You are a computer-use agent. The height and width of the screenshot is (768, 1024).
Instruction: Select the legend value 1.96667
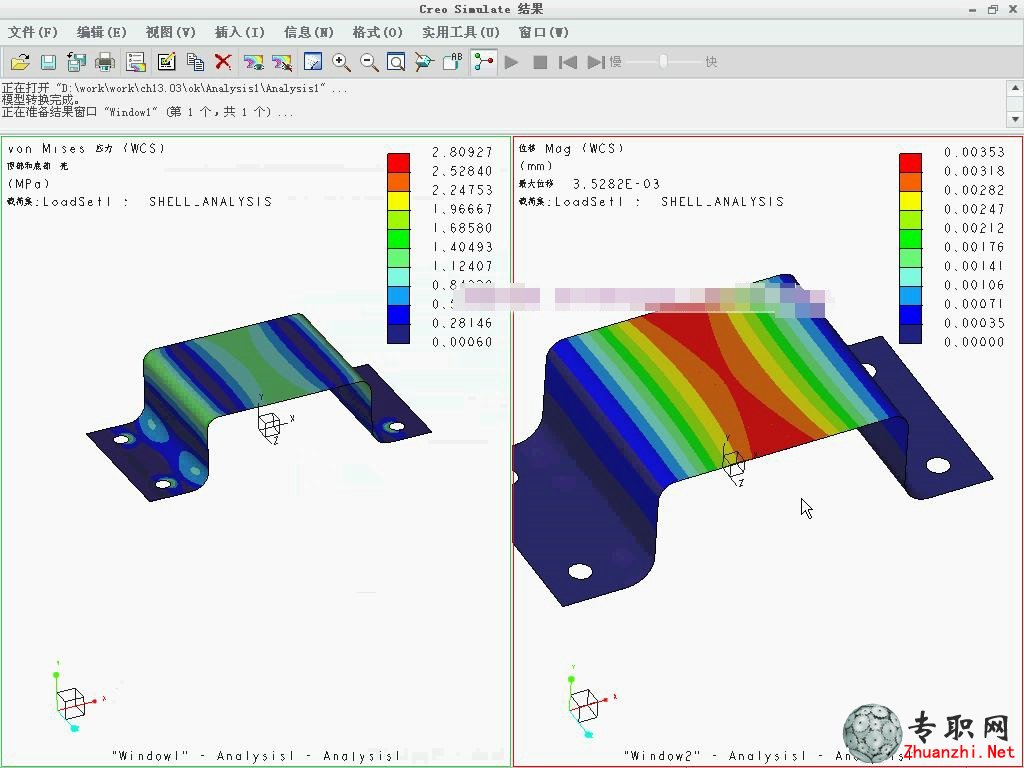pyautogui.click(x=462, y=209)
